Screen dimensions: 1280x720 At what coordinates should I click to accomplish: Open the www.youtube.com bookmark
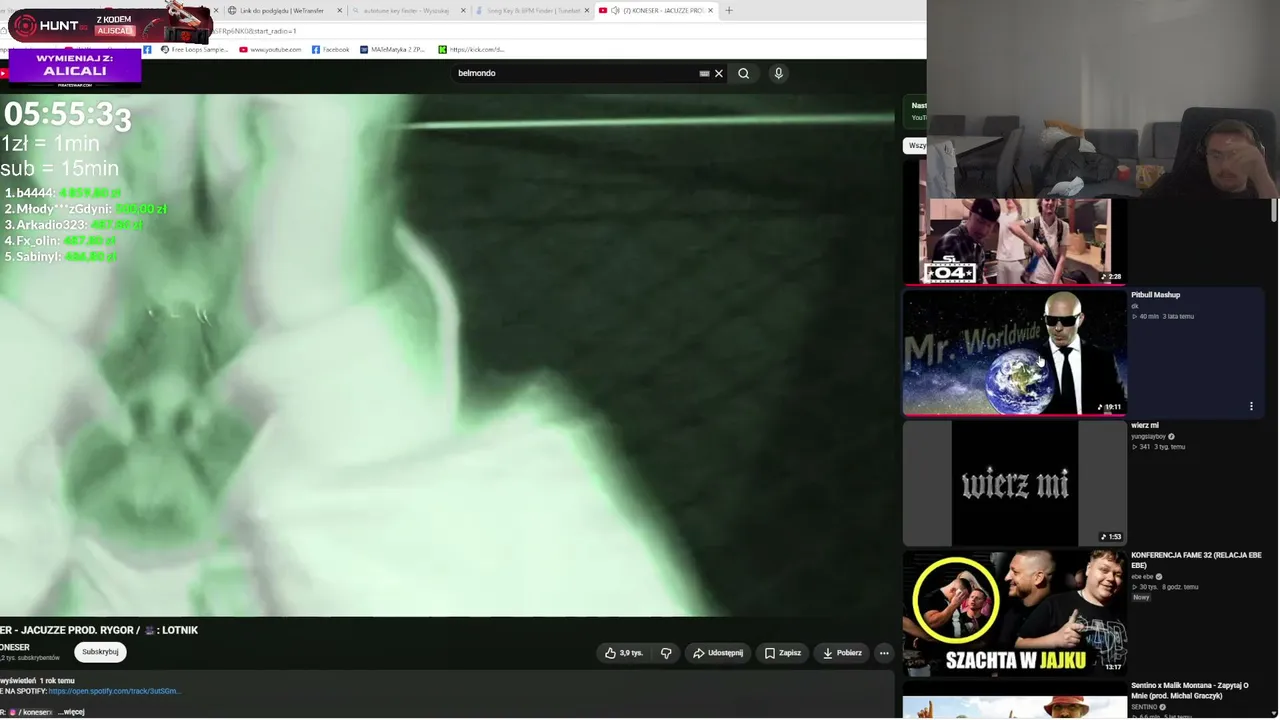tap(270, 49)
